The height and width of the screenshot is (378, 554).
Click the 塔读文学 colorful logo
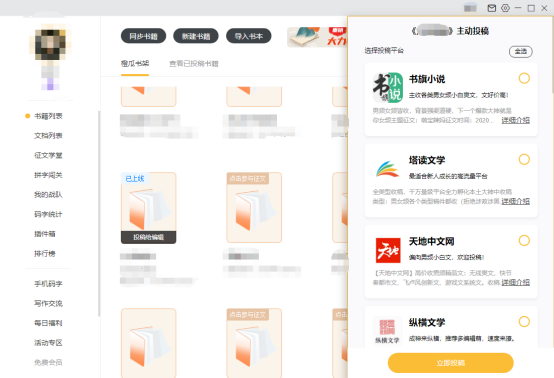click(x=388, y=169)
